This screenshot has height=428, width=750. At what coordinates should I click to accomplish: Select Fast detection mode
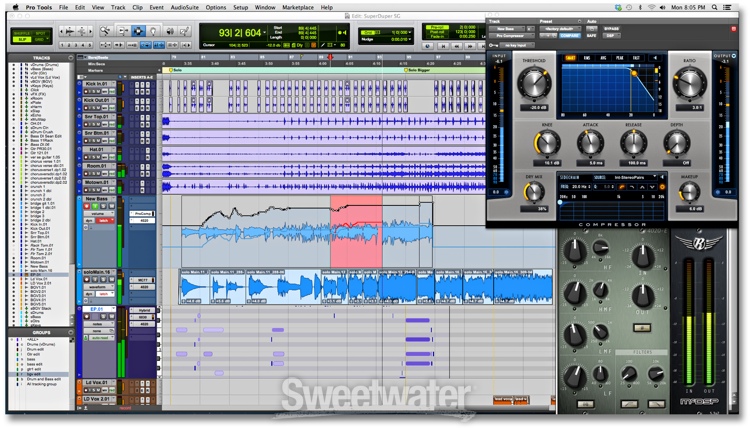click(636, 58)
